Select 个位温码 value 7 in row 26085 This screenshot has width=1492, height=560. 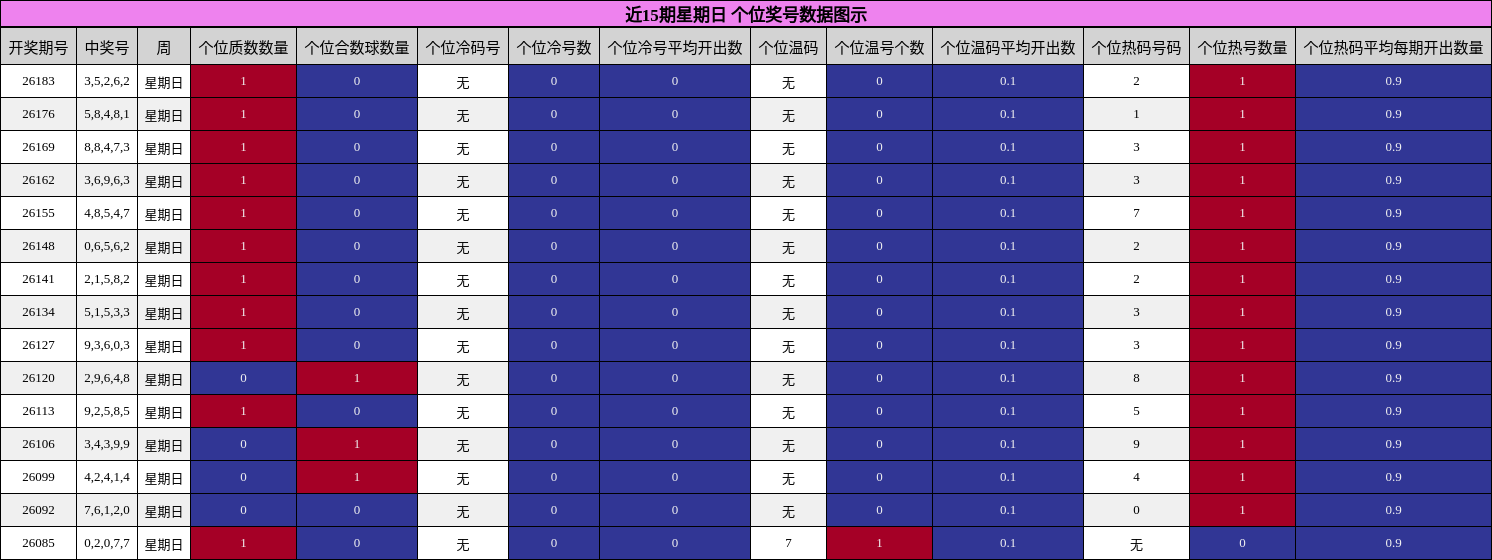pos(788,543)
